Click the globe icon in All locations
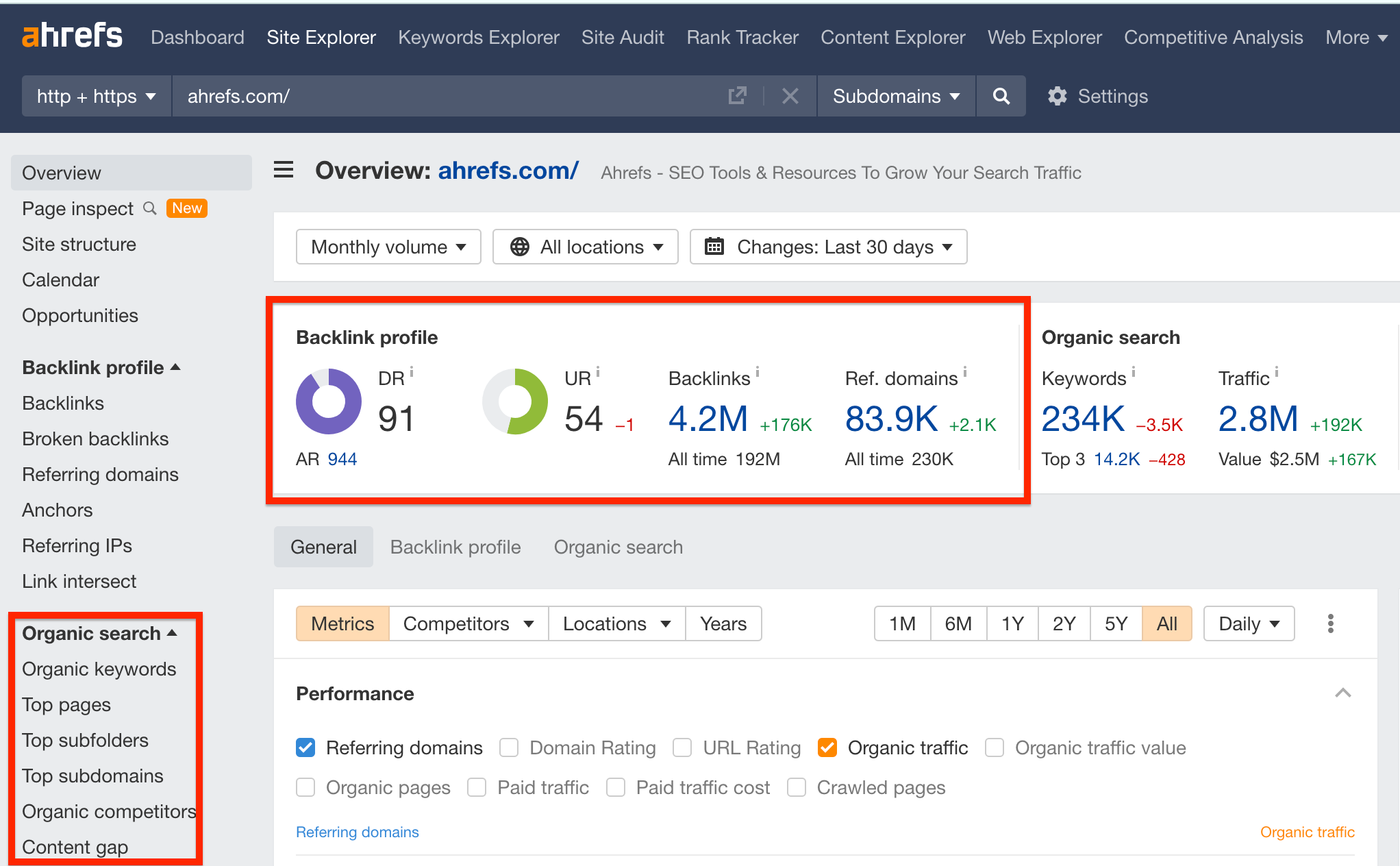Screen dimensions: 1400x866 [520, 247]
